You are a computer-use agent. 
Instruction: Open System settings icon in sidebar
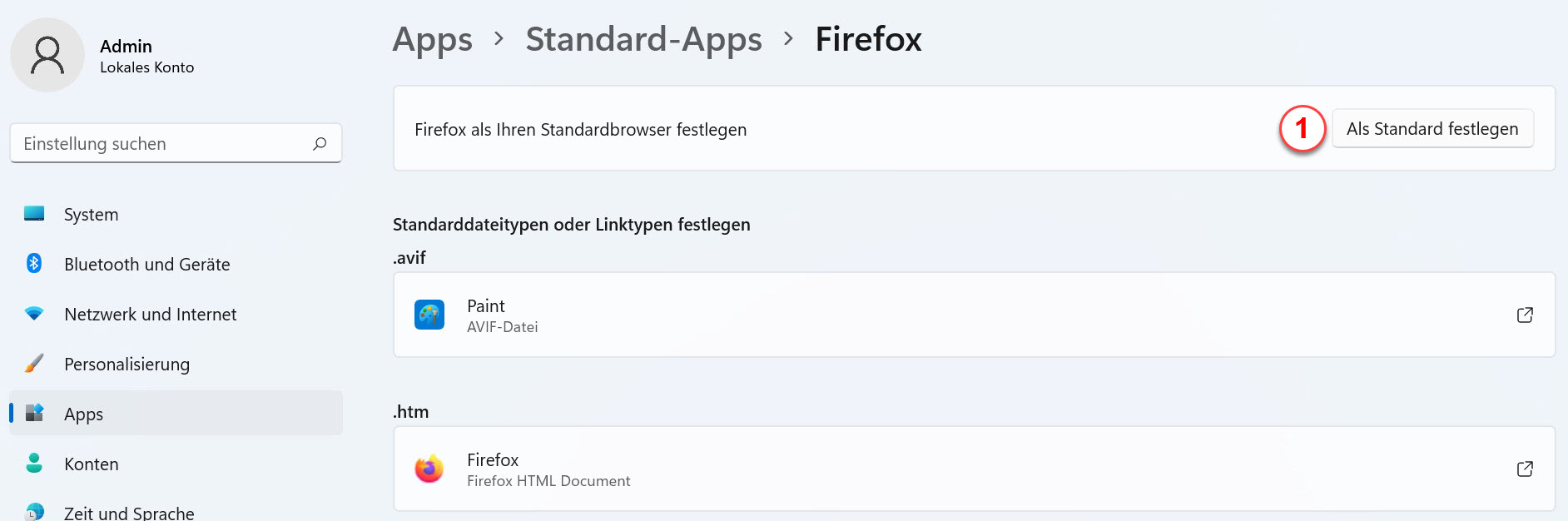(34, 214)
